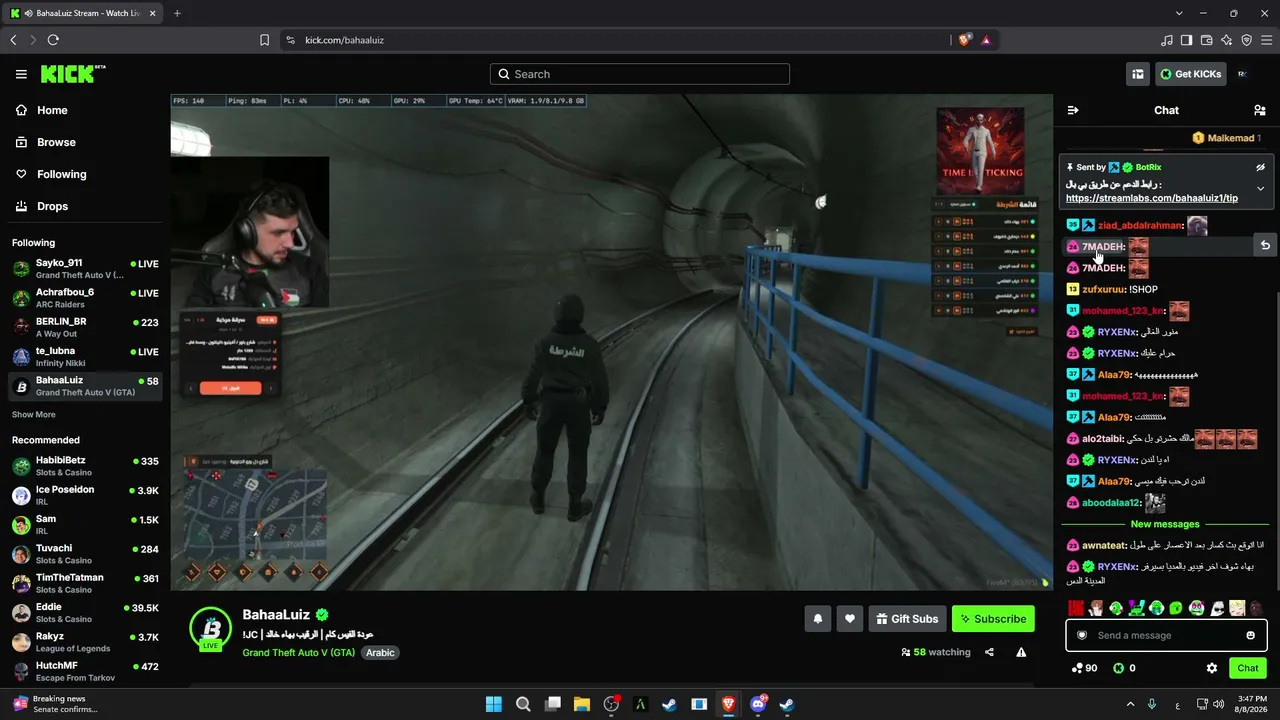
Task: Go to the Kick logo homepage
Action: tap(73, 74)
